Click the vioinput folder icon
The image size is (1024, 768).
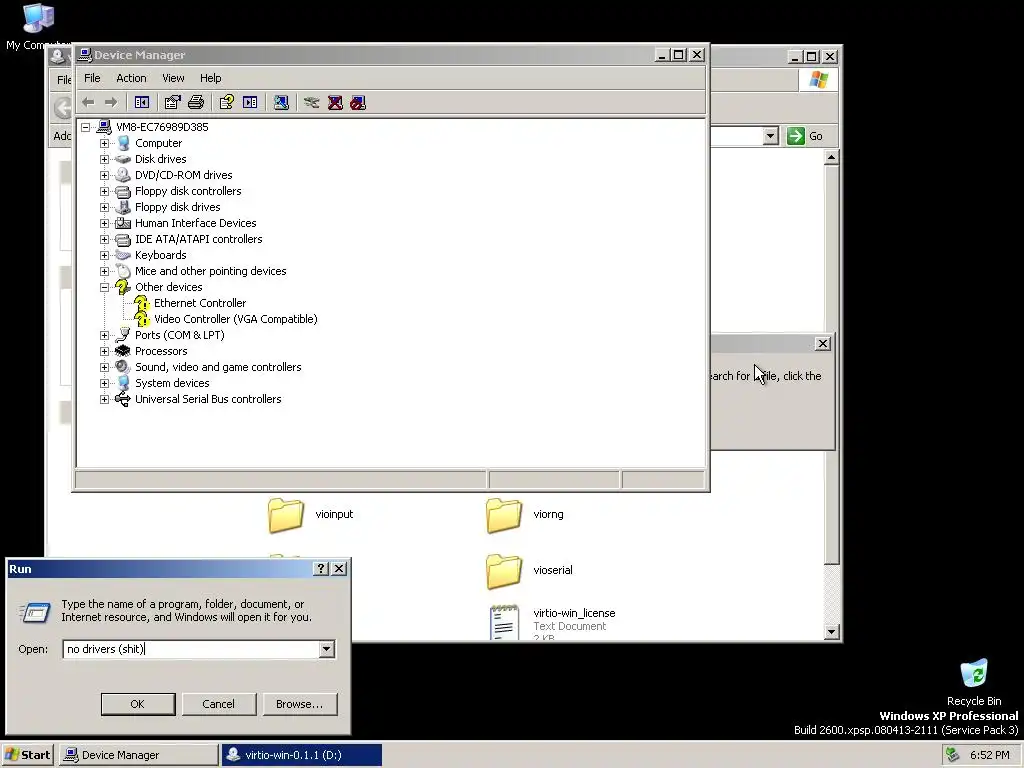tap(286, 515)
